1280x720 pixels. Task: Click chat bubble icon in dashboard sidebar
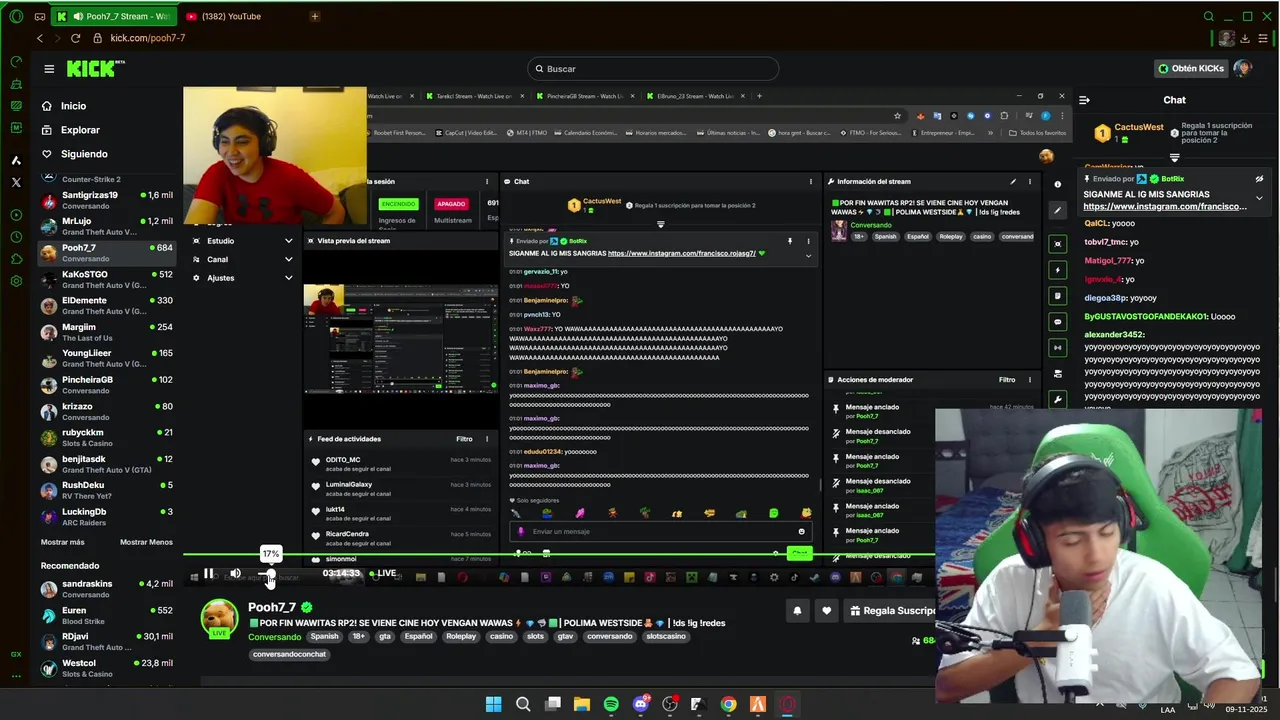coord(1057,322)
